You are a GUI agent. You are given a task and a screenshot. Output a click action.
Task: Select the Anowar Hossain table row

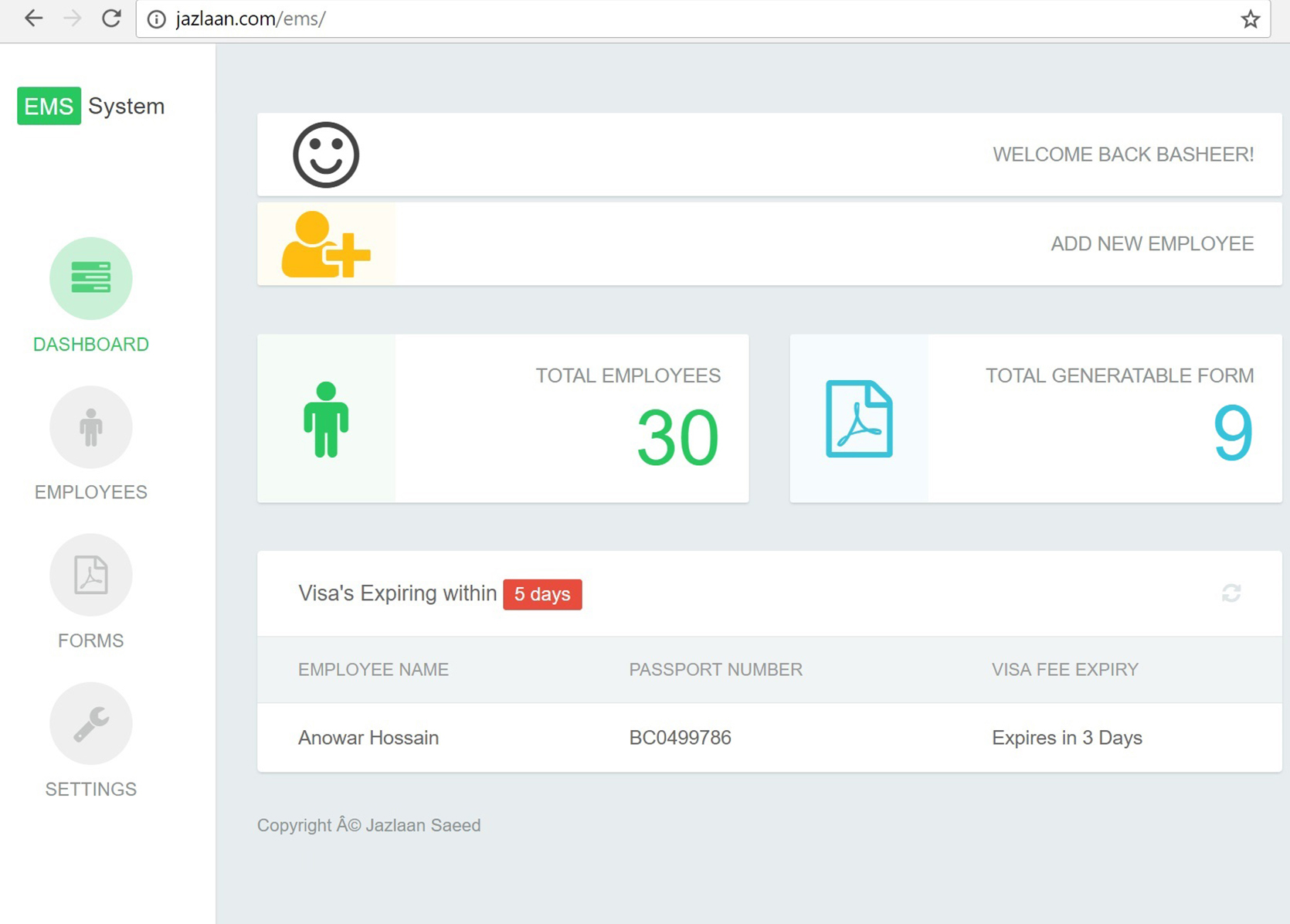click(x=769, y=738)
